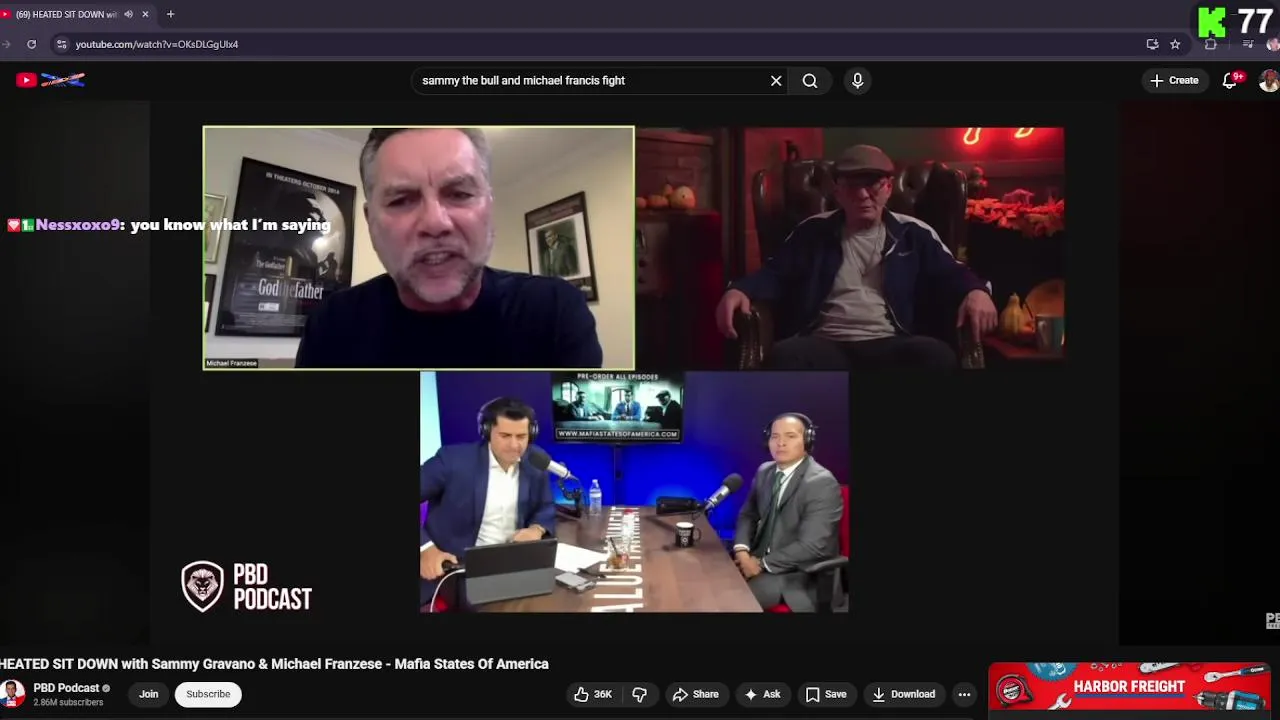Image resolution: width=1280 pixels, height=720 pixels.
Task: Open site information icon in address bar
Action: (62, 44)
